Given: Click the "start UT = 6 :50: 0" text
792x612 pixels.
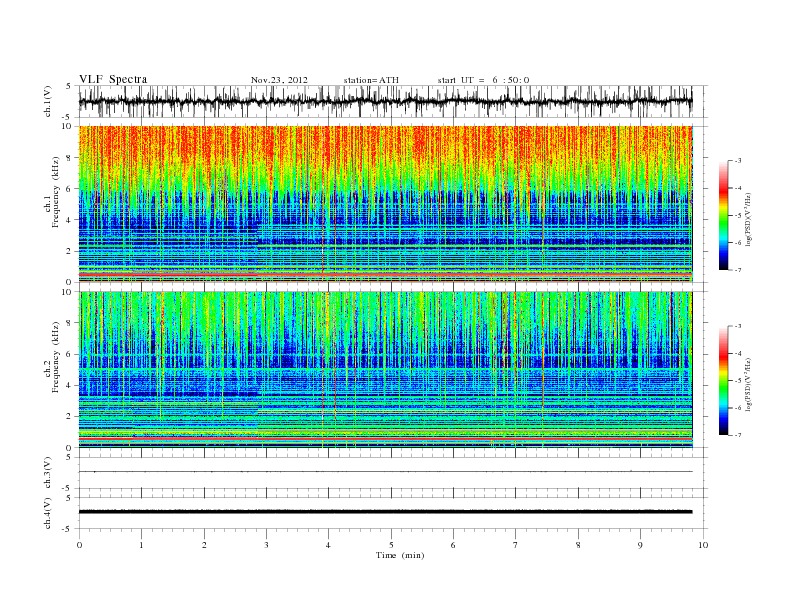Looking at the screenshot, I should [483, 80].
